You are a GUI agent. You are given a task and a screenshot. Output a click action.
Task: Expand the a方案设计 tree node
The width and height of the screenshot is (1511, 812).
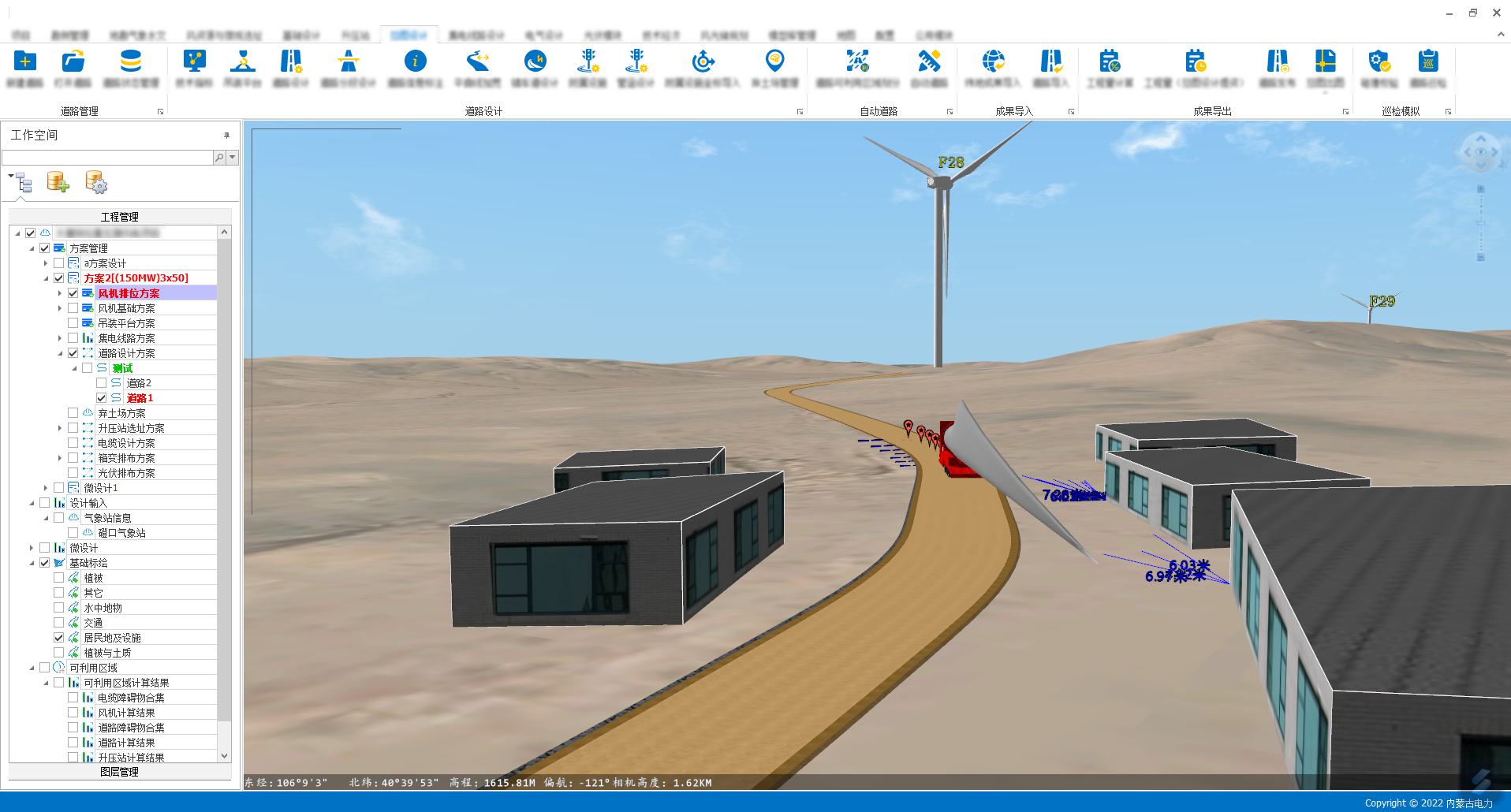pos(46,263)
